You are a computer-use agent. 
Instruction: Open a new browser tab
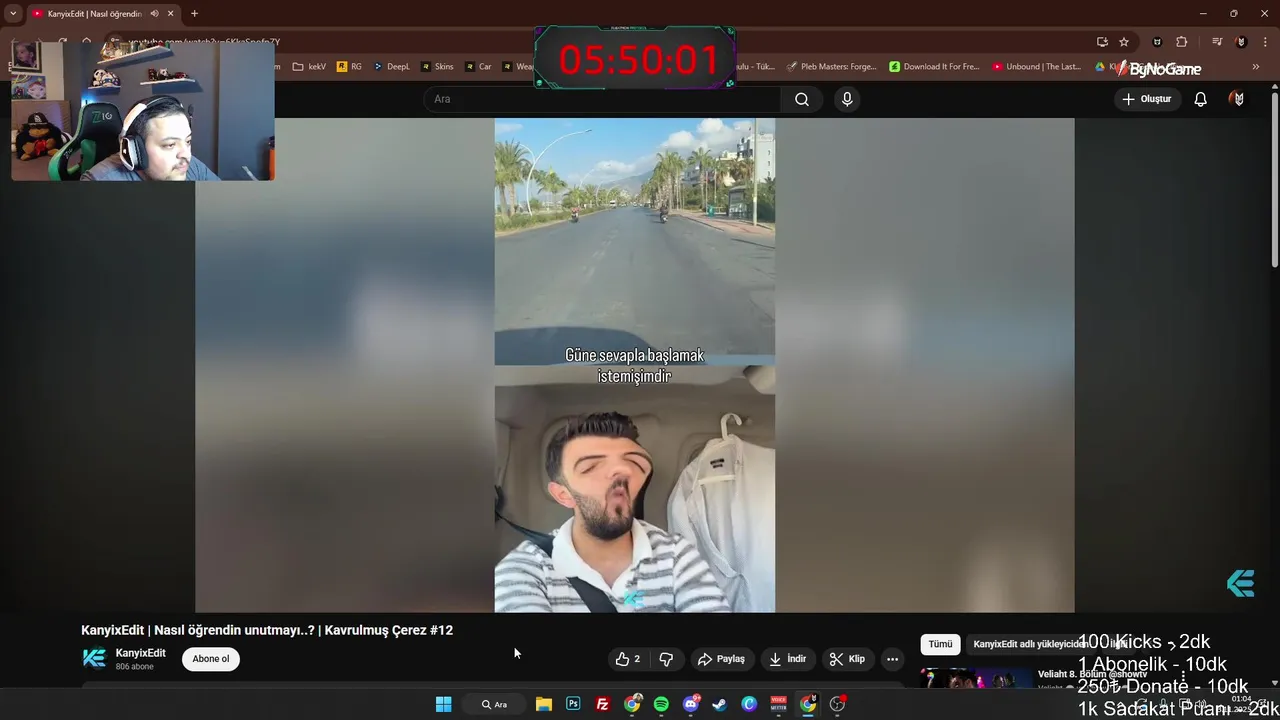coord(194,14)
